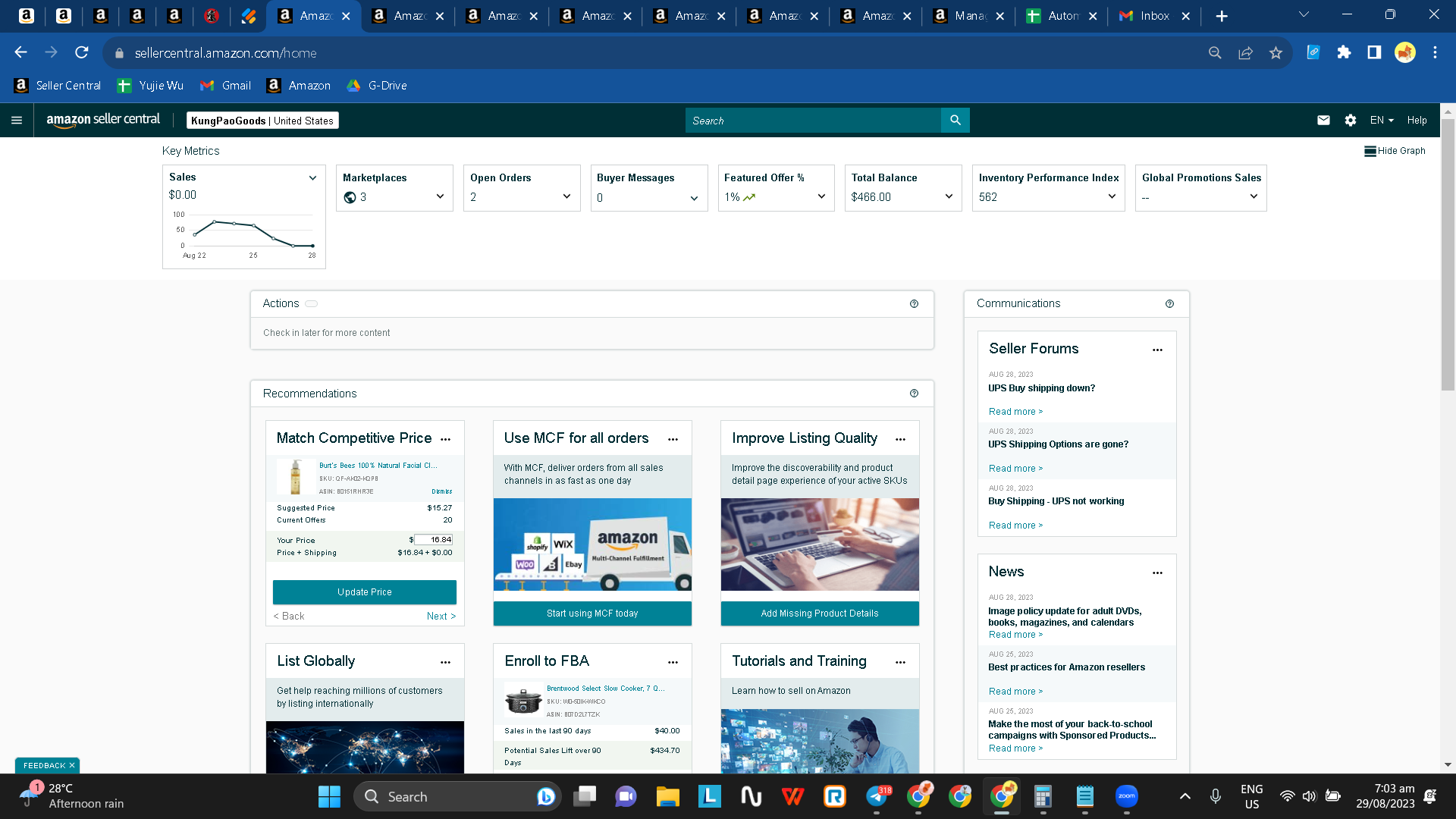The height and width of the screenshot is (819, 1456).
Task: Open Communications help question icon
Action: pos(1170,304)
